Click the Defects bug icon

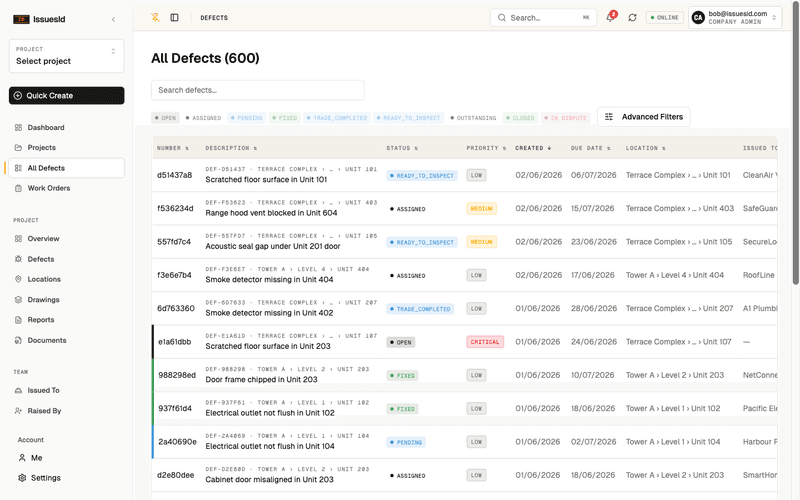(x=18, y=259)
